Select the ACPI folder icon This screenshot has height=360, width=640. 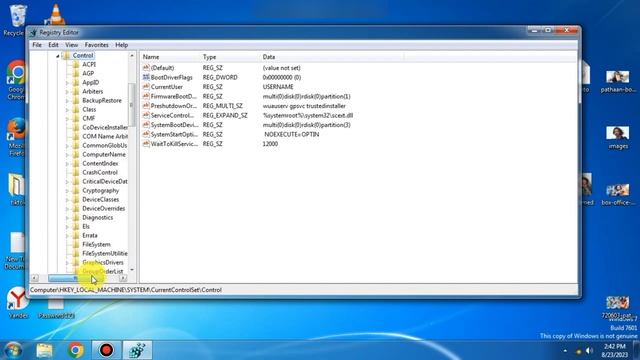click(76, 64)
